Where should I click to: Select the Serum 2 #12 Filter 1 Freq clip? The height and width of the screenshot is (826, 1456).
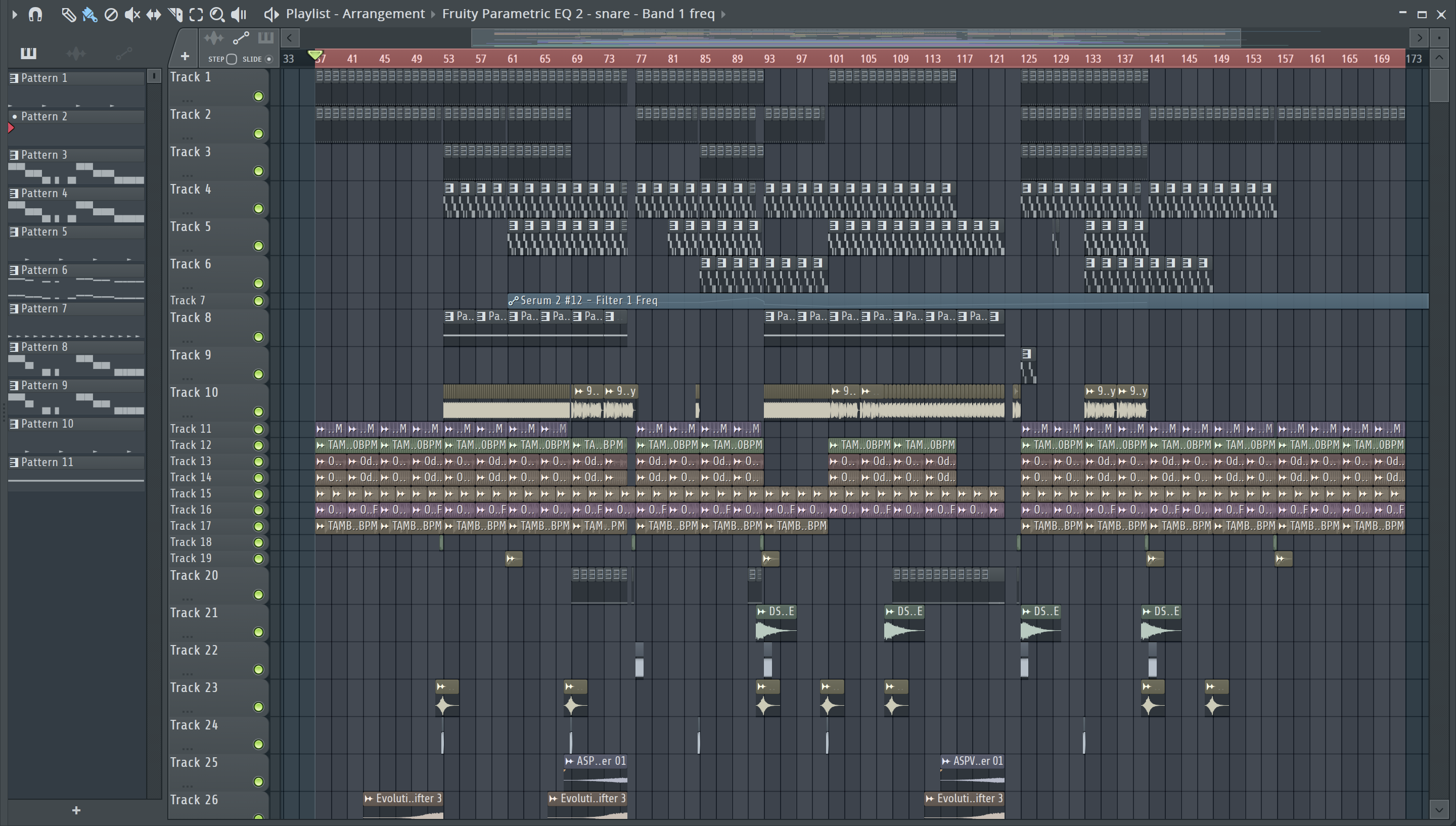click(968, 301)
